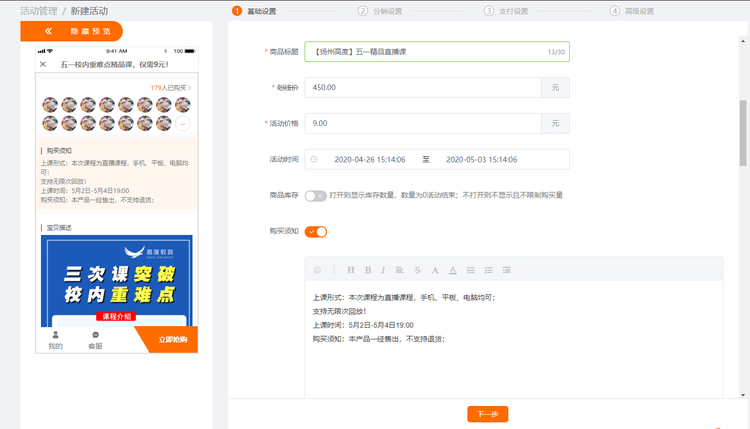This screenshot has width=750, height=429.
Task: Go to step 3 支付设置
Action: point(506,11)
